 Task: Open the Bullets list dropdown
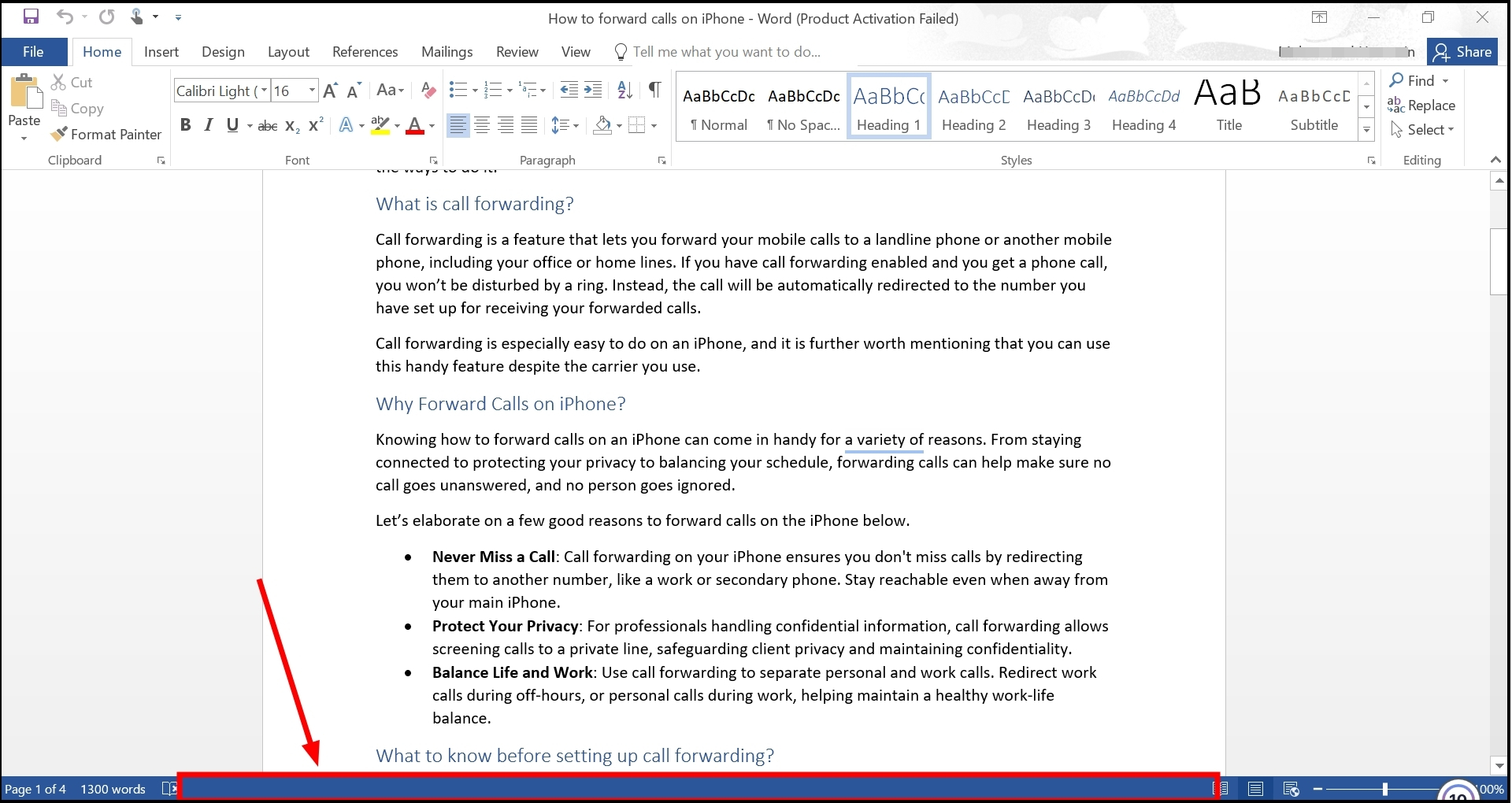click(x=475, y=91)
